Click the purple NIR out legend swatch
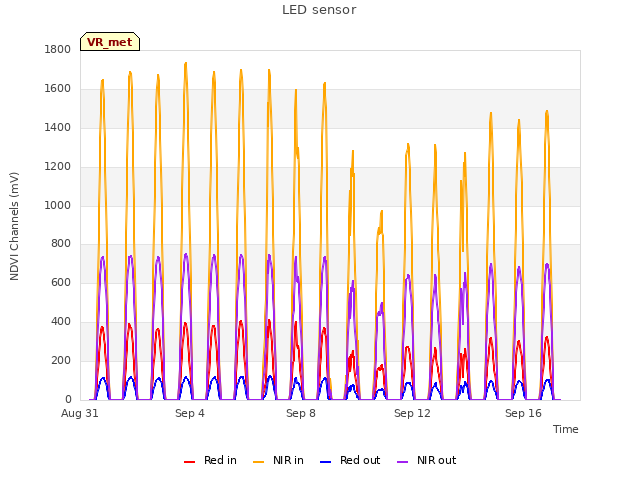 [402, 462]
